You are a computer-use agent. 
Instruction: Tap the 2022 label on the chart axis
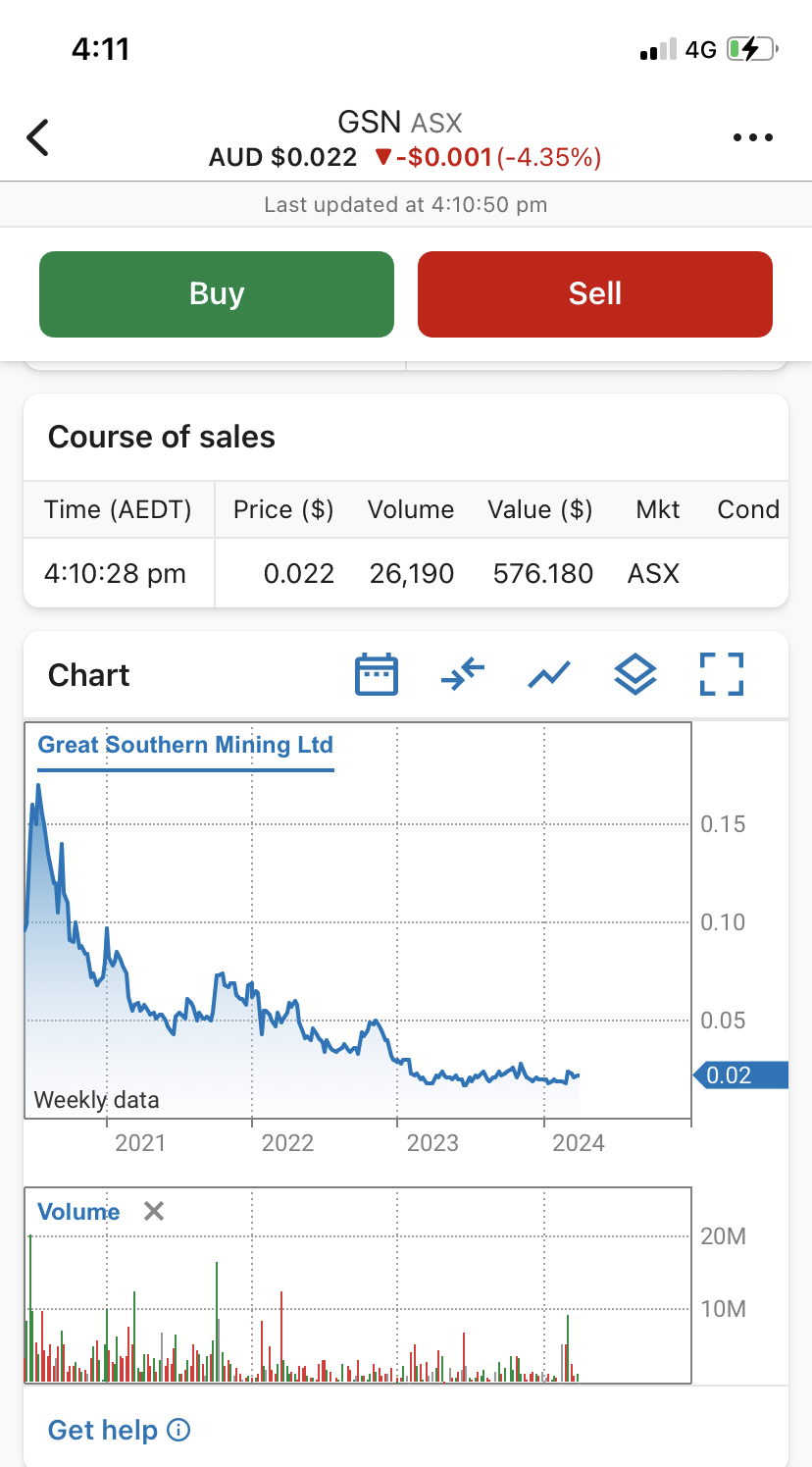point(287,1142)
